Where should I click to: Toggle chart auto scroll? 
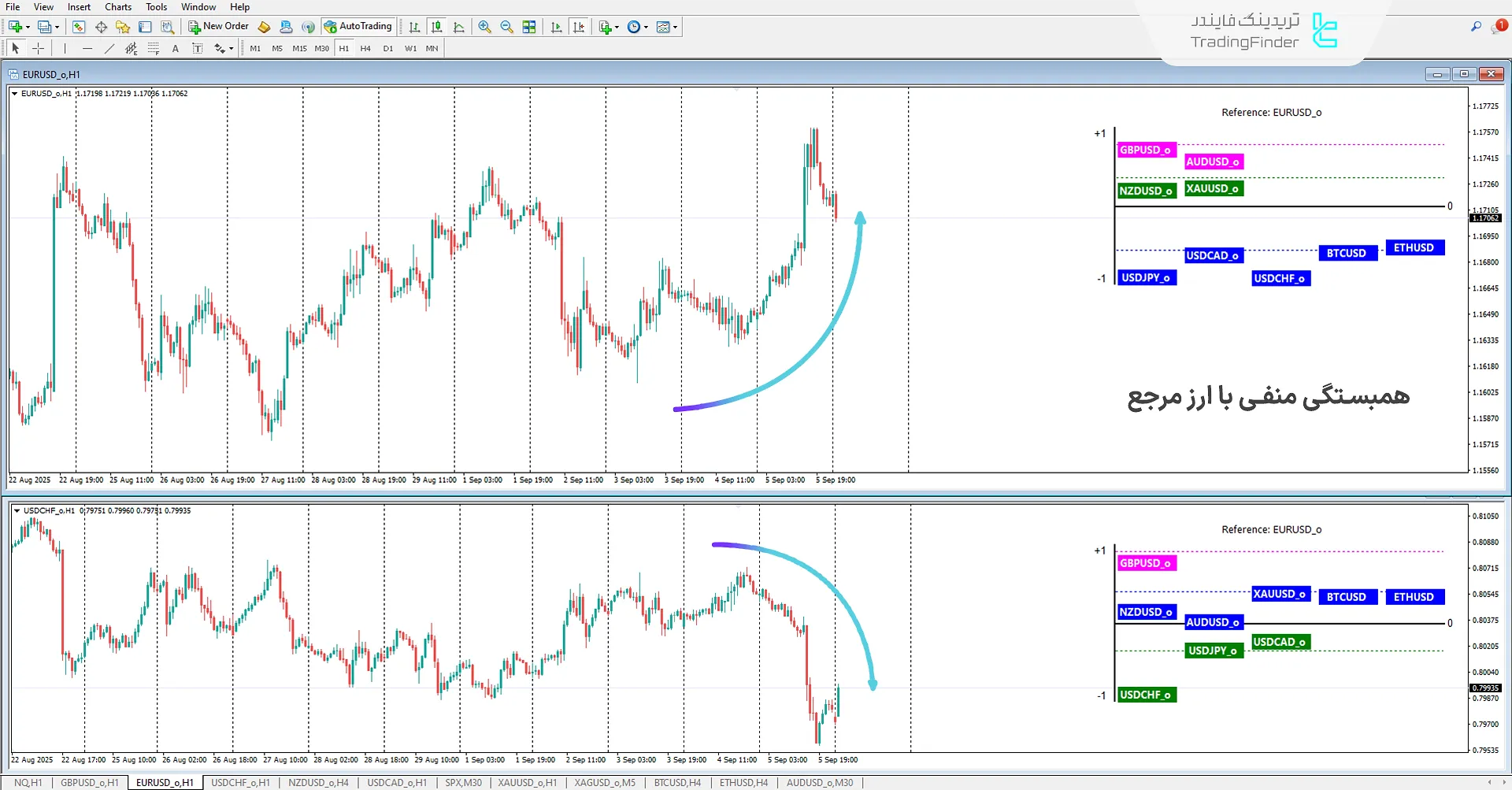pyautogui.click(x=557, y=27)
